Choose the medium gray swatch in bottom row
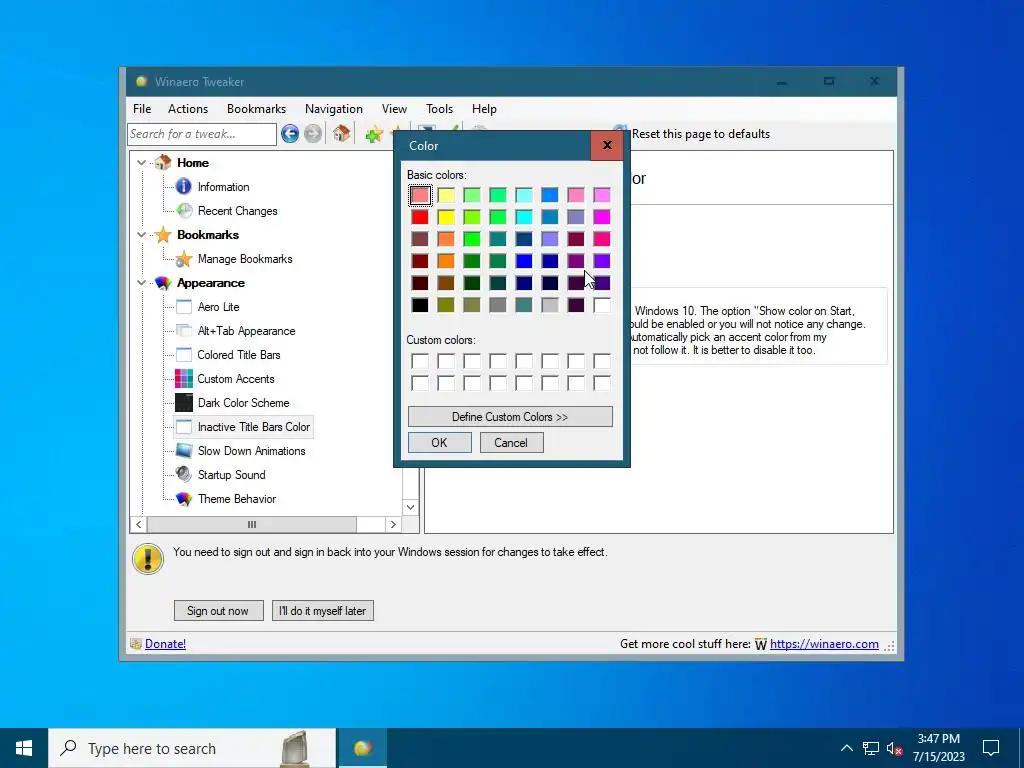This screenshot has width=1024, height=768. point(498,305)
